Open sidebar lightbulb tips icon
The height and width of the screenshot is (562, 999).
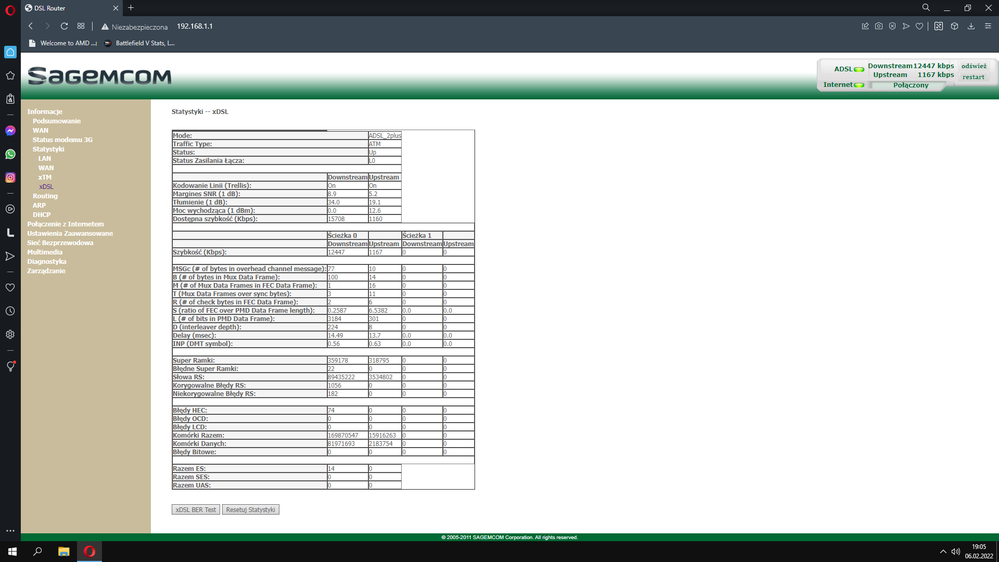10,366
